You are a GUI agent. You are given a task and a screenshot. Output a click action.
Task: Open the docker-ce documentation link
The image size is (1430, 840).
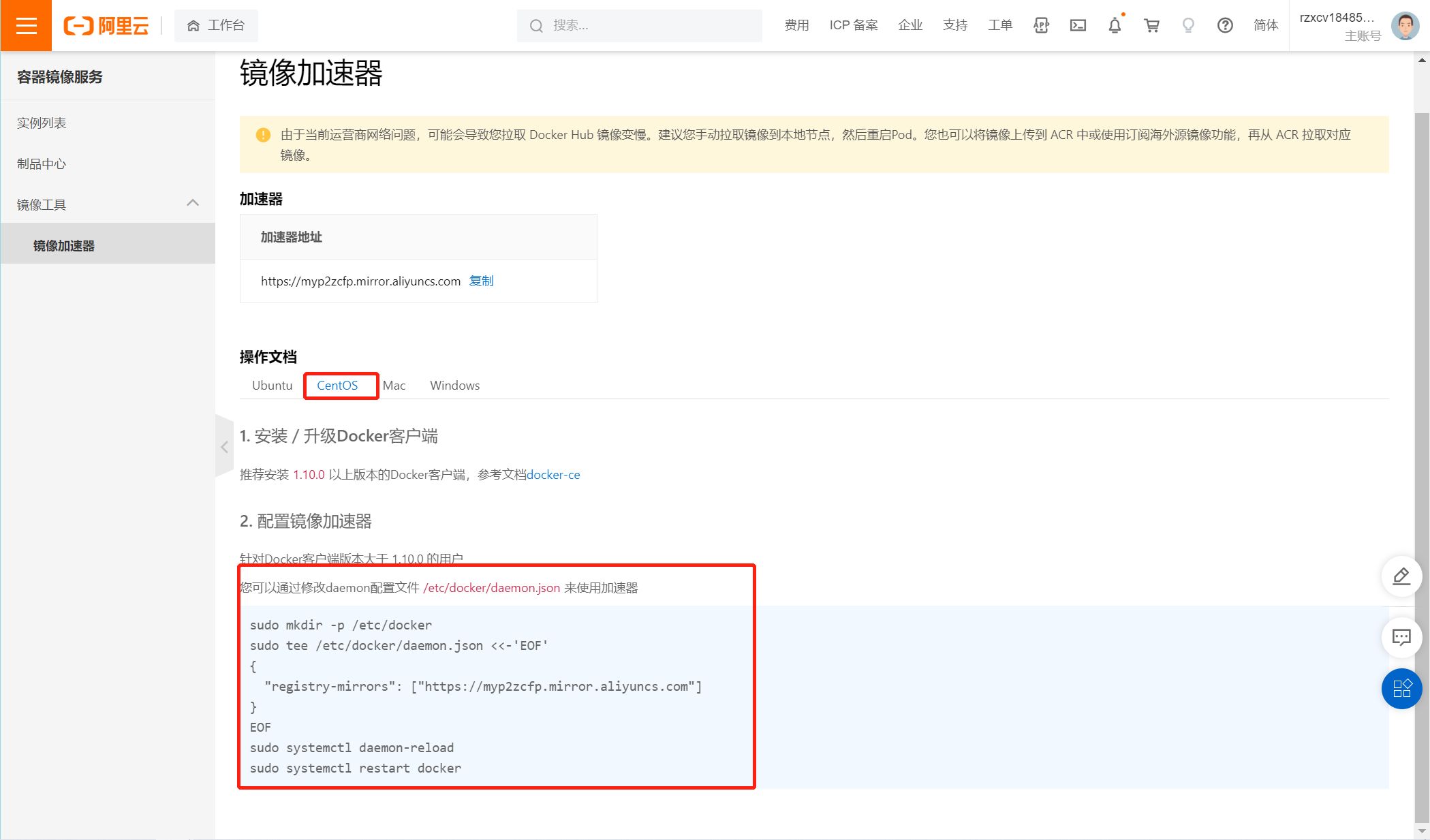click(x=553, y=475)
